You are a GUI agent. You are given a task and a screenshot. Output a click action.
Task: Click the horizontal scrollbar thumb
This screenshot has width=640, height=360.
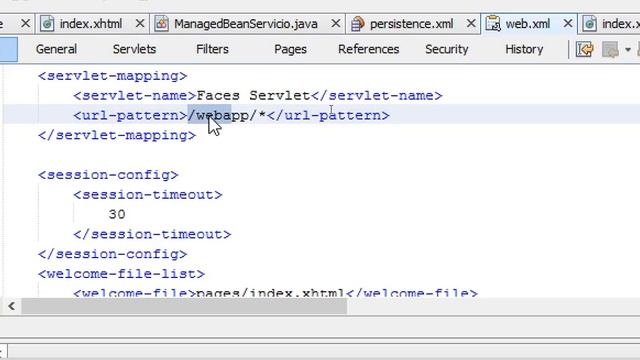[184, 306]
